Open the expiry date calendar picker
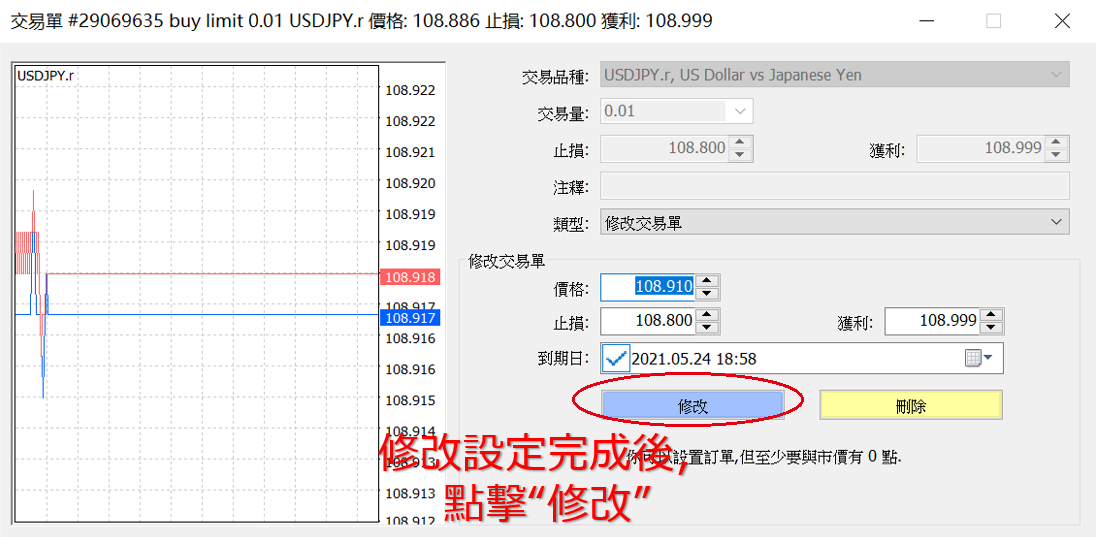This screenshot has height=537, width=1097. coord(979,359)
